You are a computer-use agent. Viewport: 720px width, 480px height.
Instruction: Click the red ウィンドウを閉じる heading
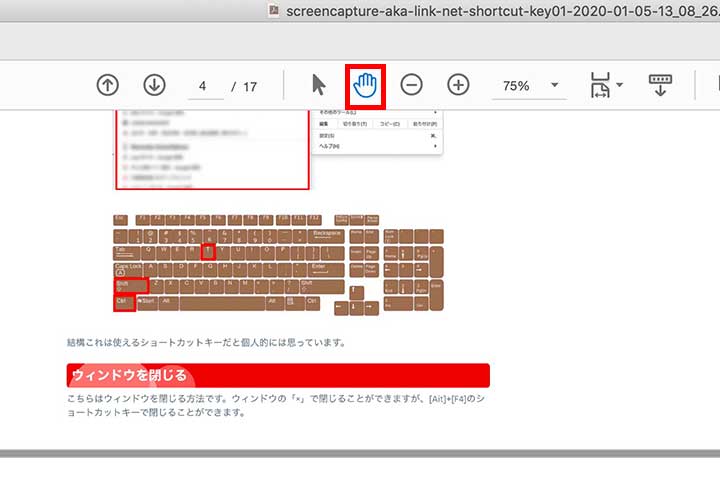click(x=278, y=375)
